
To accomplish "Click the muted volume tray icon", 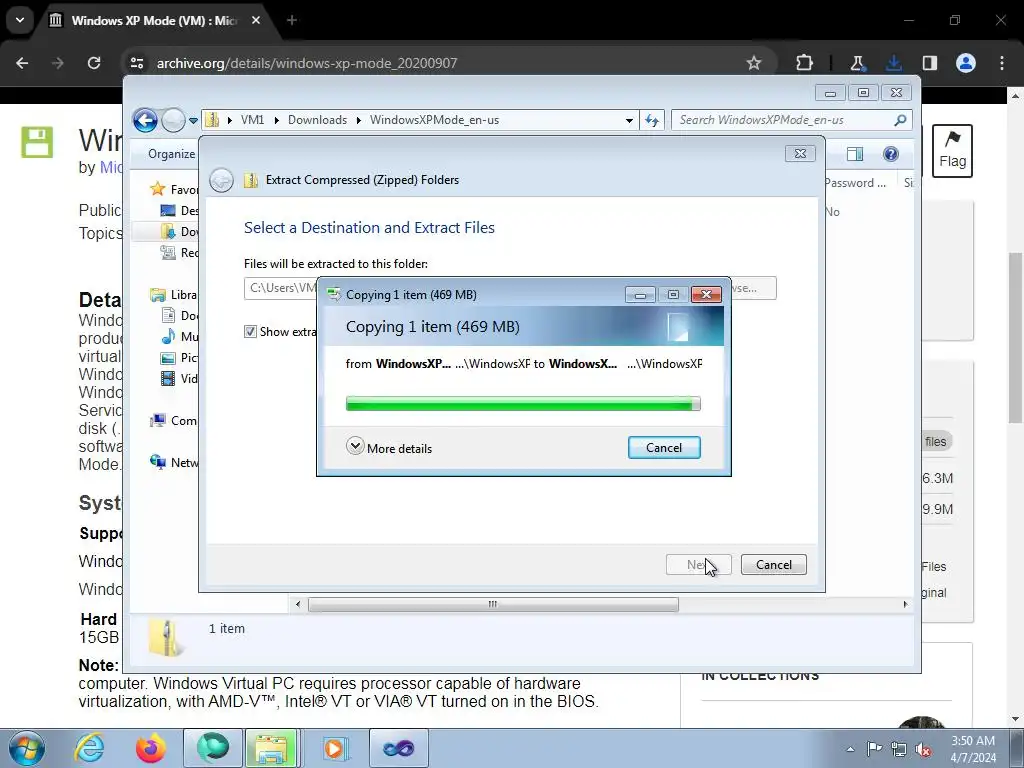I will click(923, 749).
